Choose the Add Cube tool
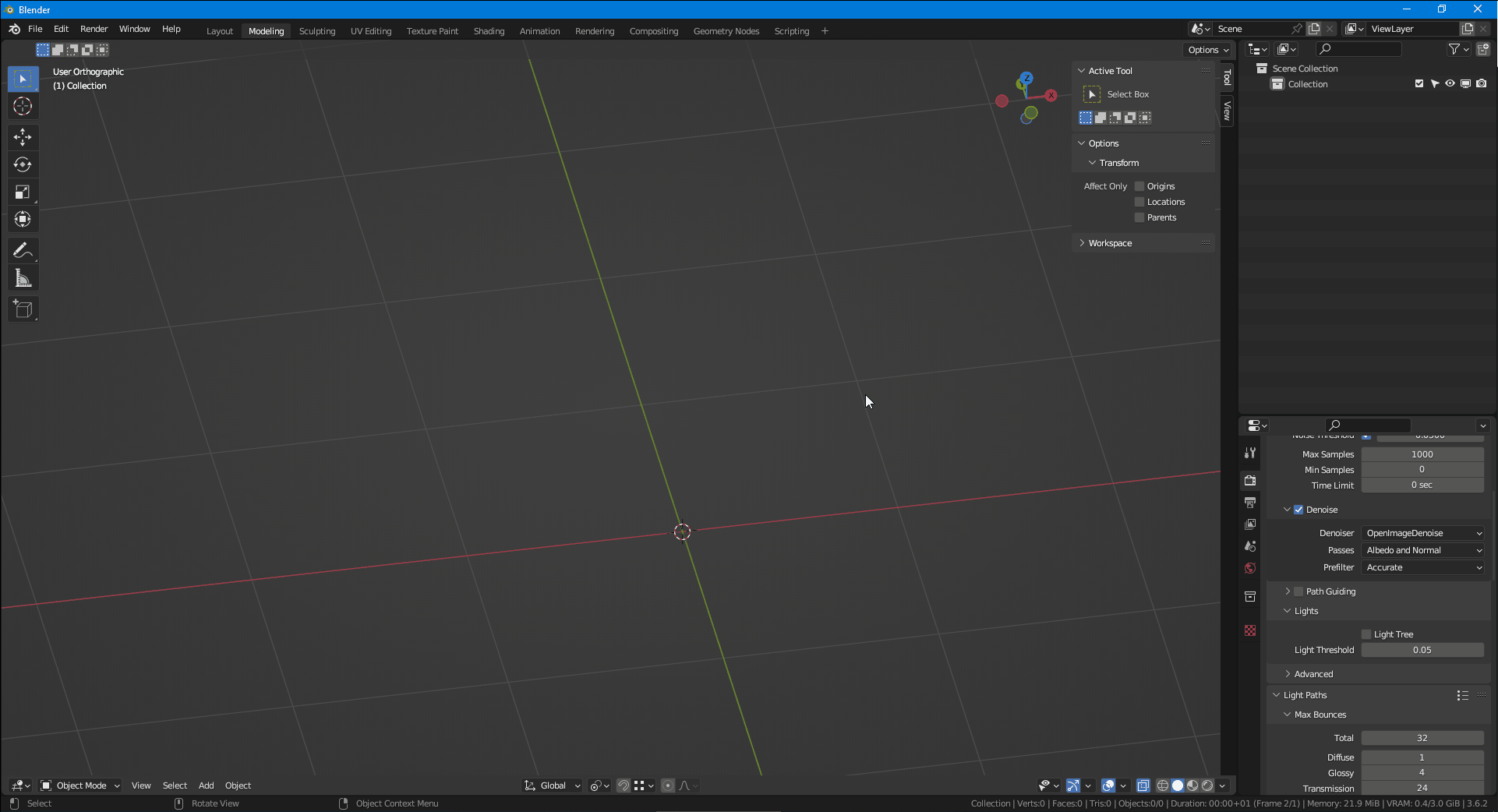This screenshot has height=812, width=1498. [x=23, y=309]
